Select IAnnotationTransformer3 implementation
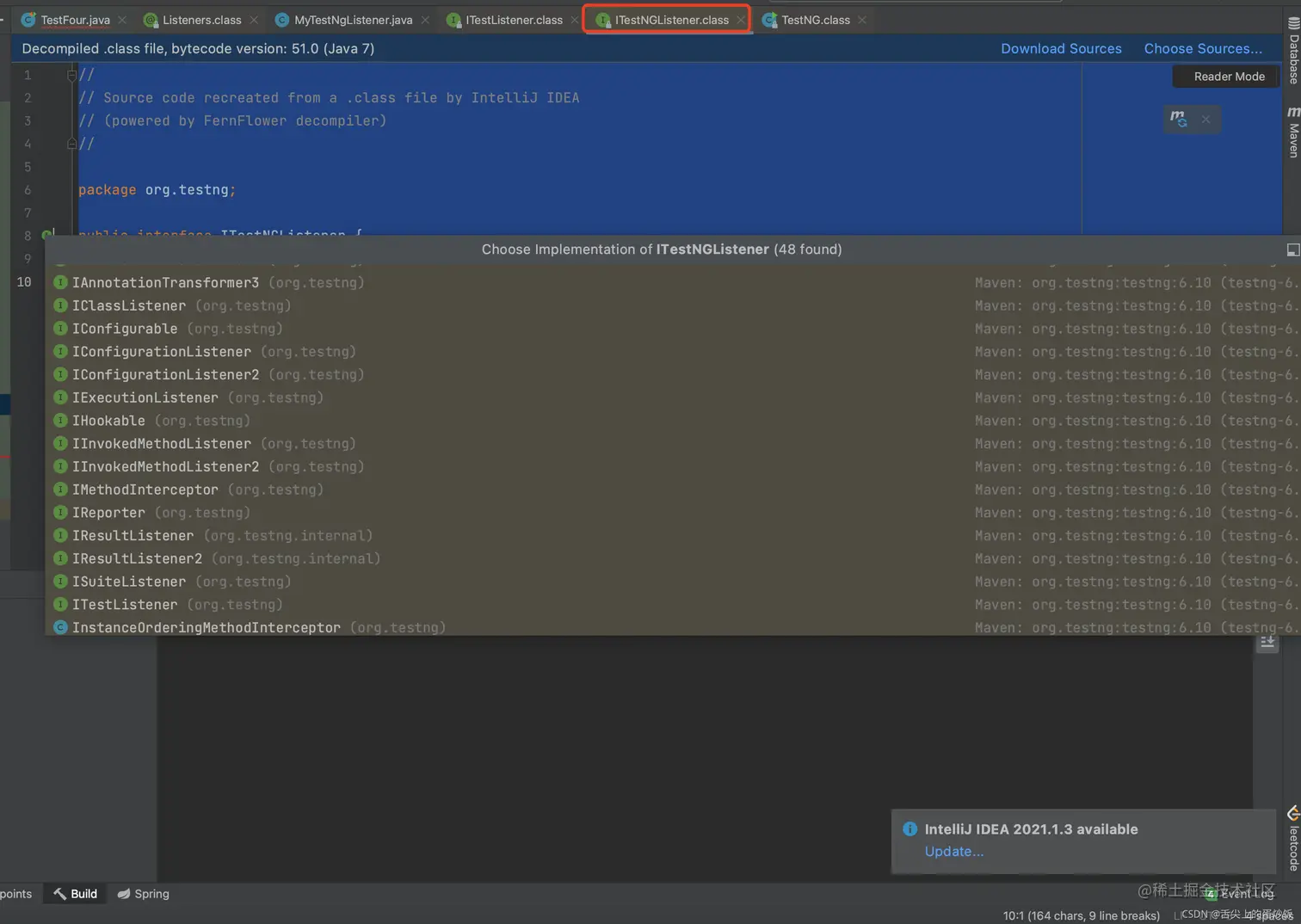 (673, 282)
